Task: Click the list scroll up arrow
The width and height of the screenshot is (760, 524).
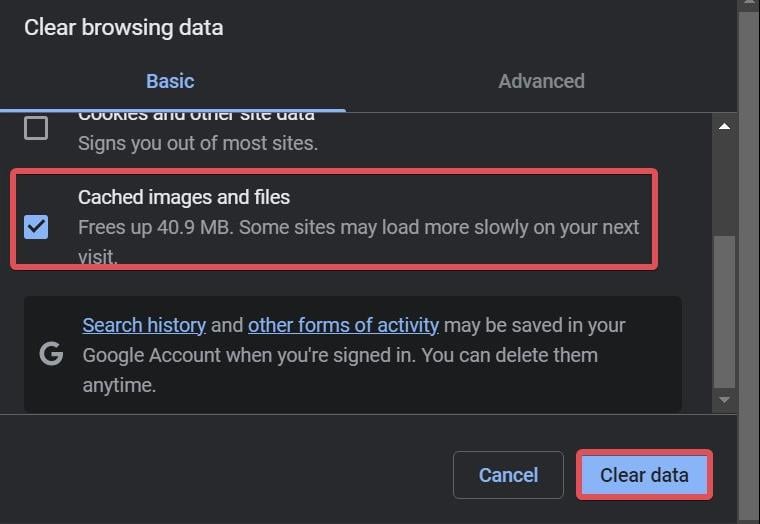Action: coord(724,126)
